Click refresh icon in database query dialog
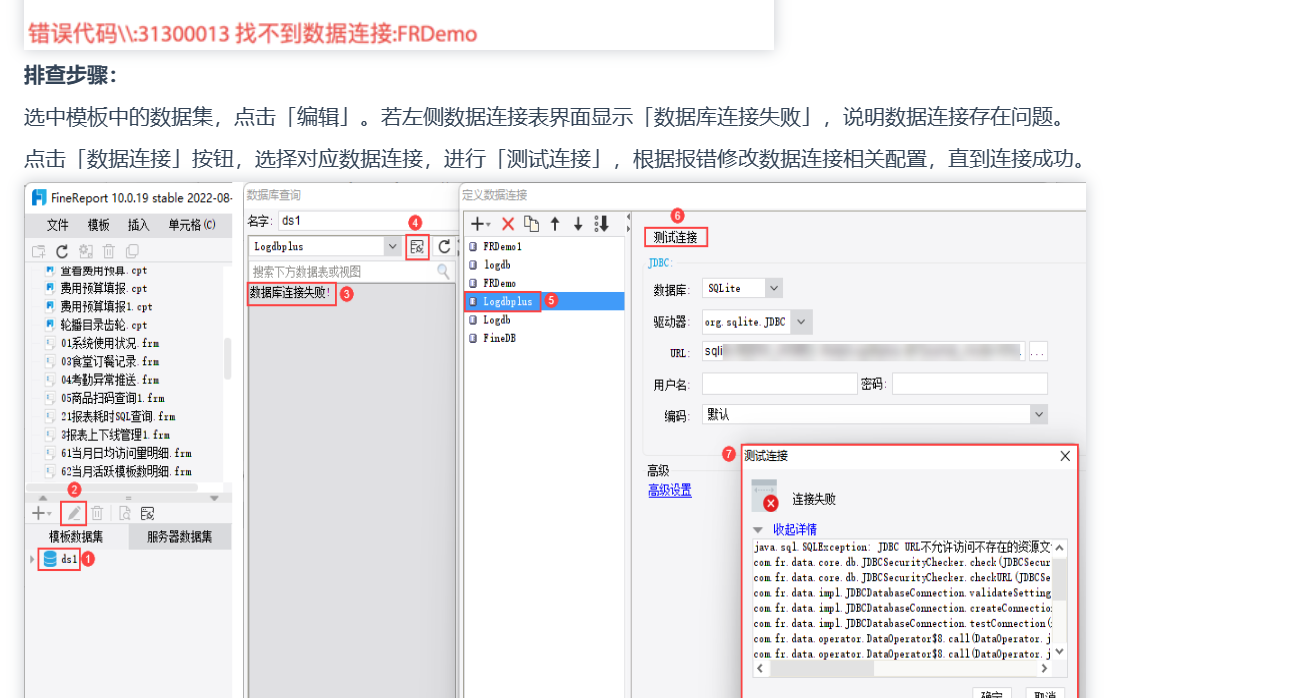Viewport: 1301px width, 698px height. pyautogui.click(x=444, y=246)
